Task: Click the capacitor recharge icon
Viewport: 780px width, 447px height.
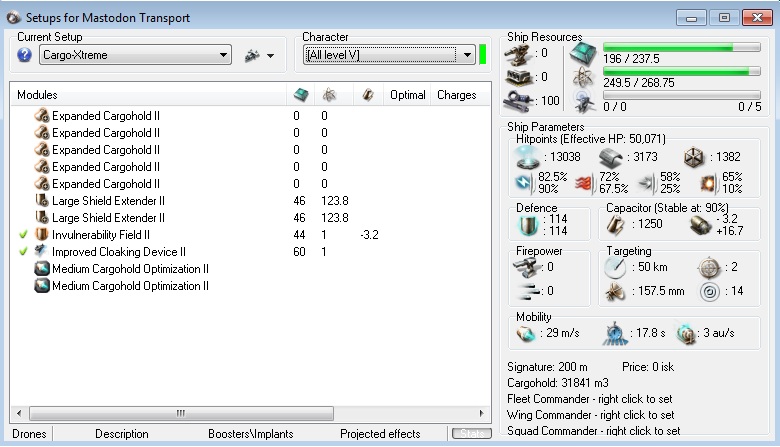Action: (701, 225)
